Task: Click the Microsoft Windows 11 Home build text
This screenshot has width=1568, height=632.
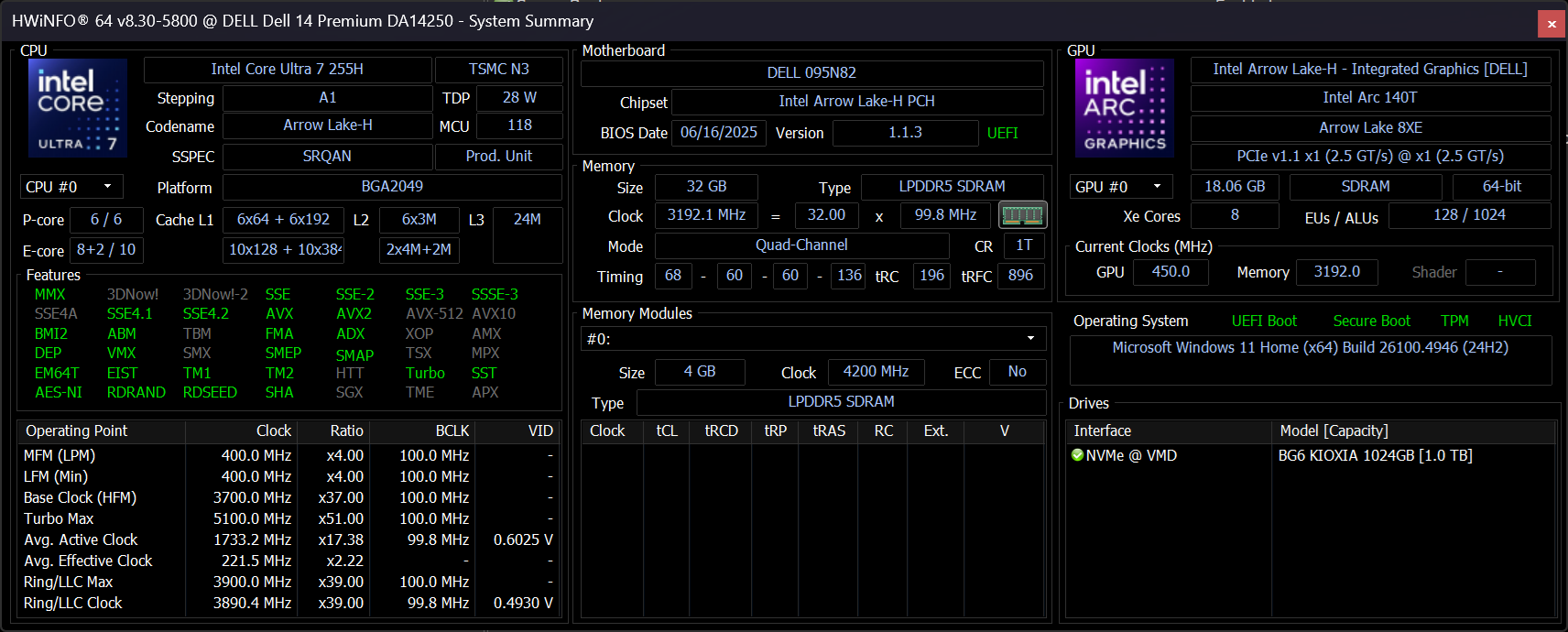Action: (1310, 348)
